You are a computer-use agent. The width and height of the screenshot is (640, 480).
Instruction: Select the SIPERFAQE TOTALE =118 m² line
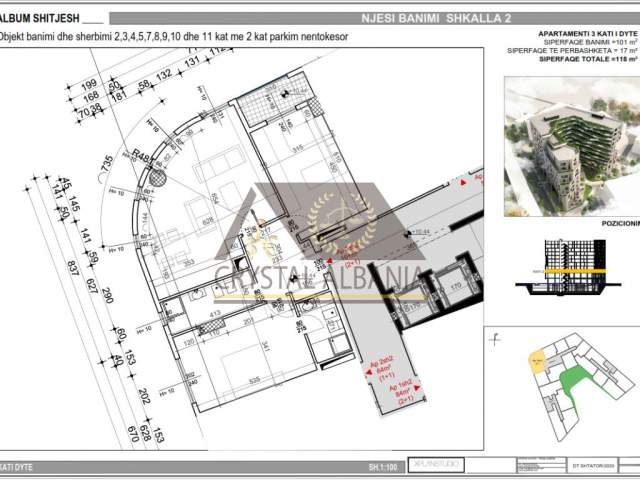tap(588, 59)
